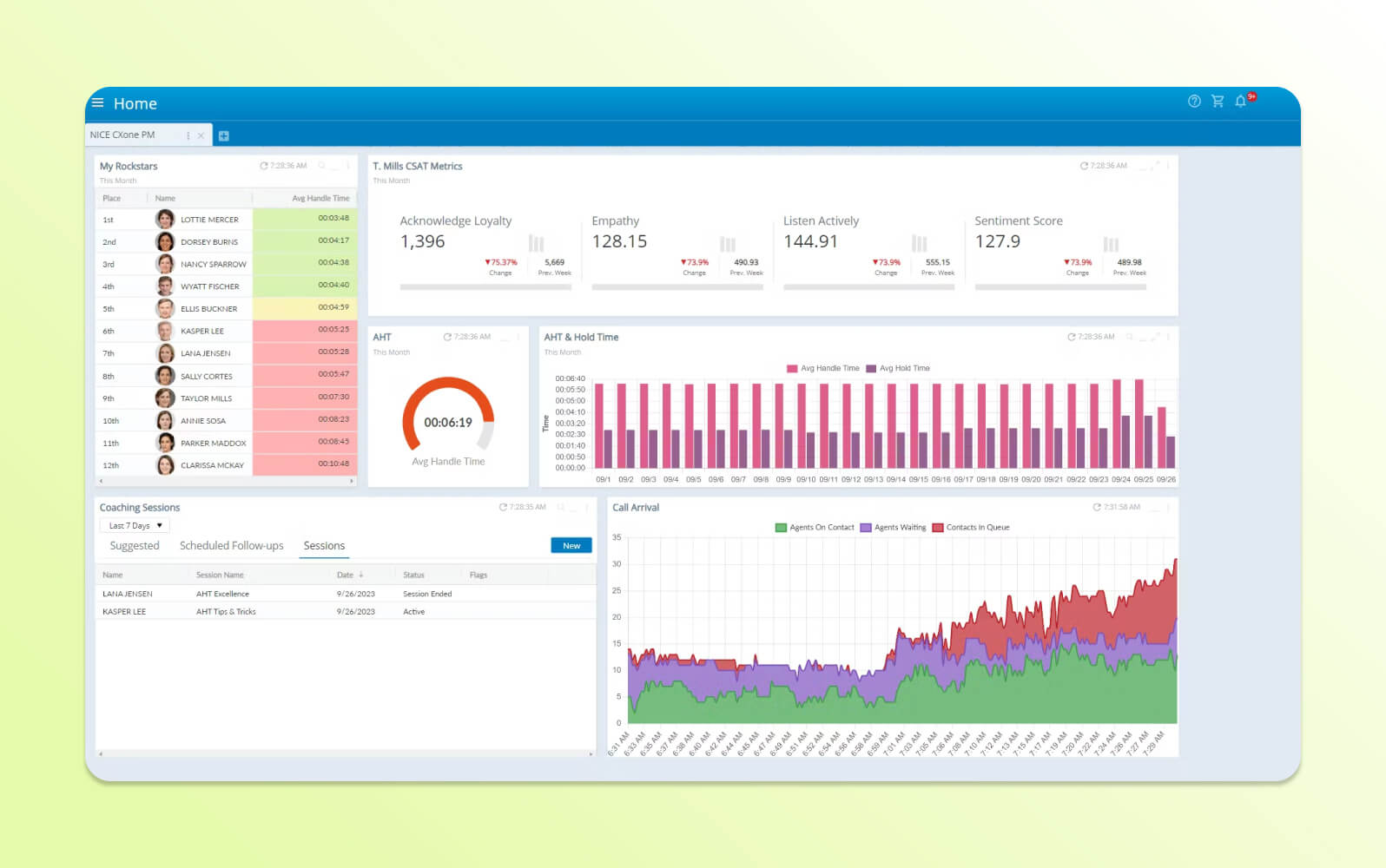Screen dimensions: 1386x868
Task: Click Clarissa McKay's avatar photo
Action: pyautogui.click(x=165, y=465)
